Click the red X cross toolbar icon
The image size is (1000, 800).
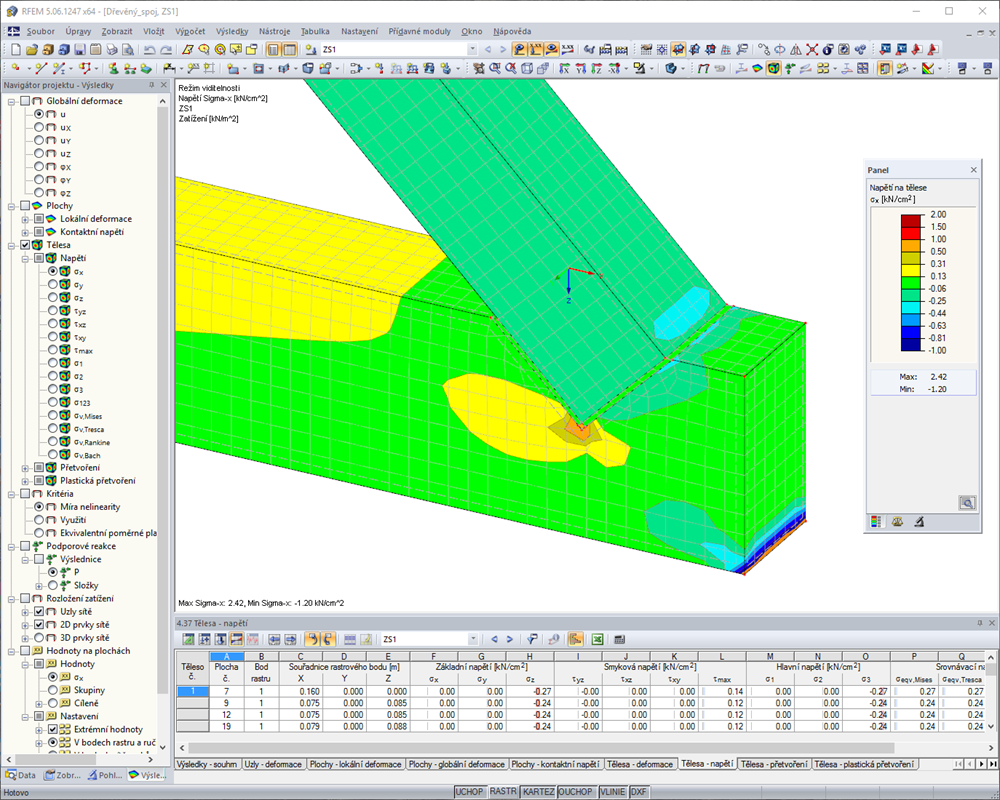click(812, 49)
